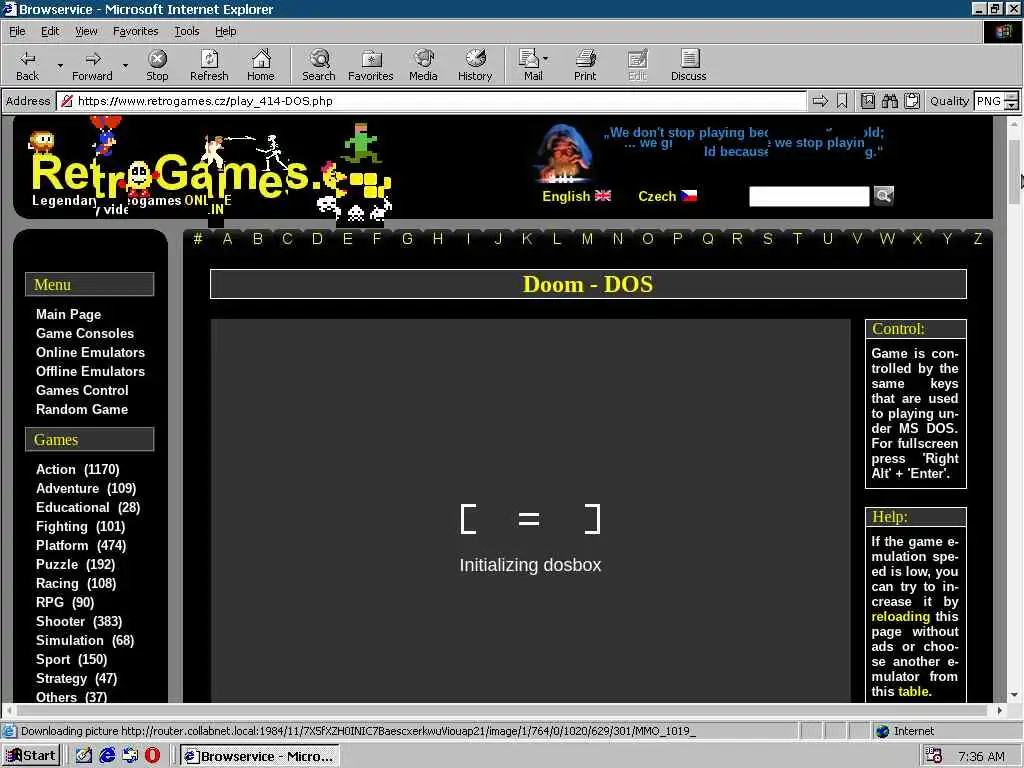Go to the Home page icon
1024x768 pixels.
261,65
